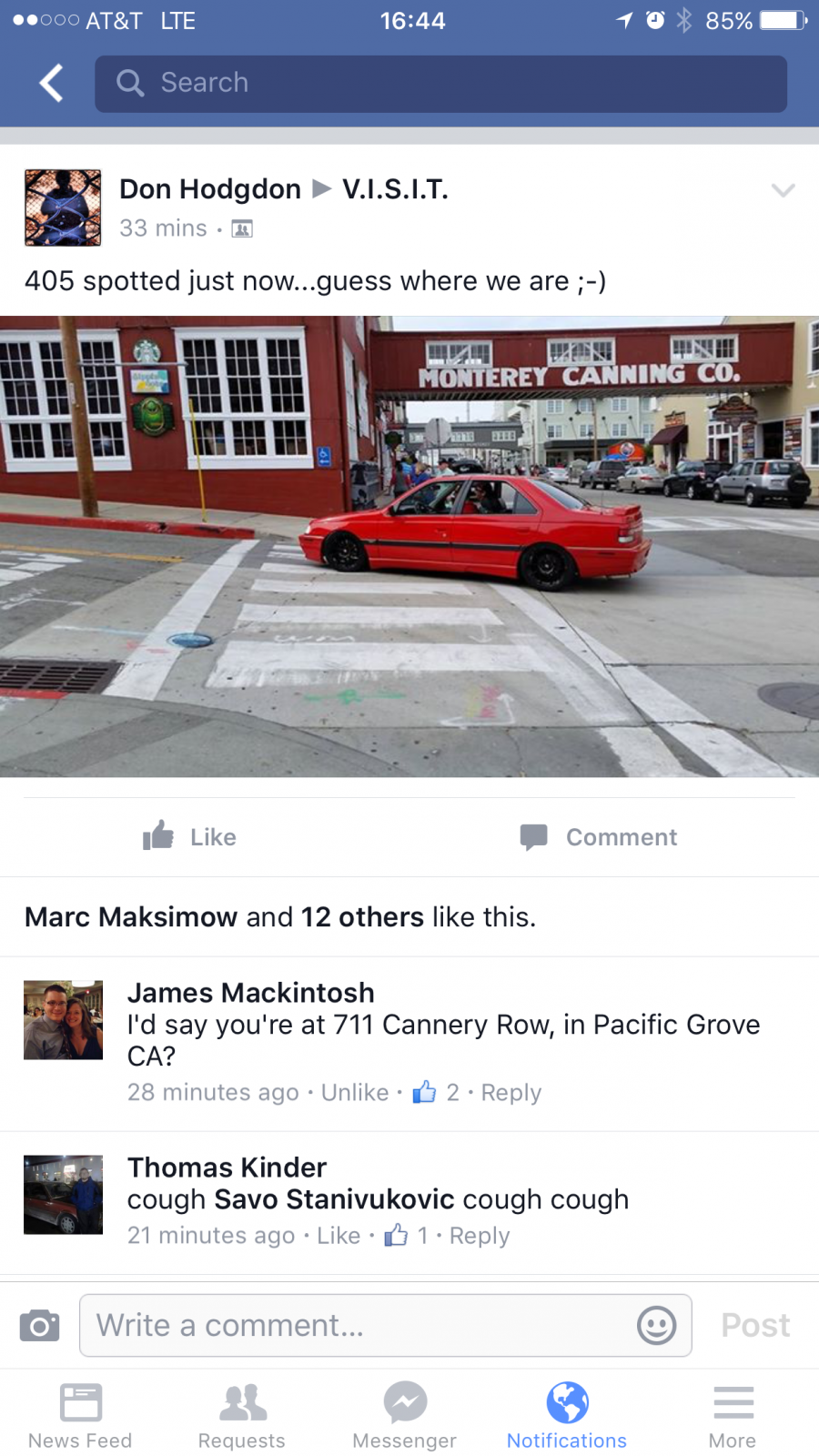Tap the comment speech bubble icon
This screenshot has width=819, height=1456.
click(x=533, y=837)
